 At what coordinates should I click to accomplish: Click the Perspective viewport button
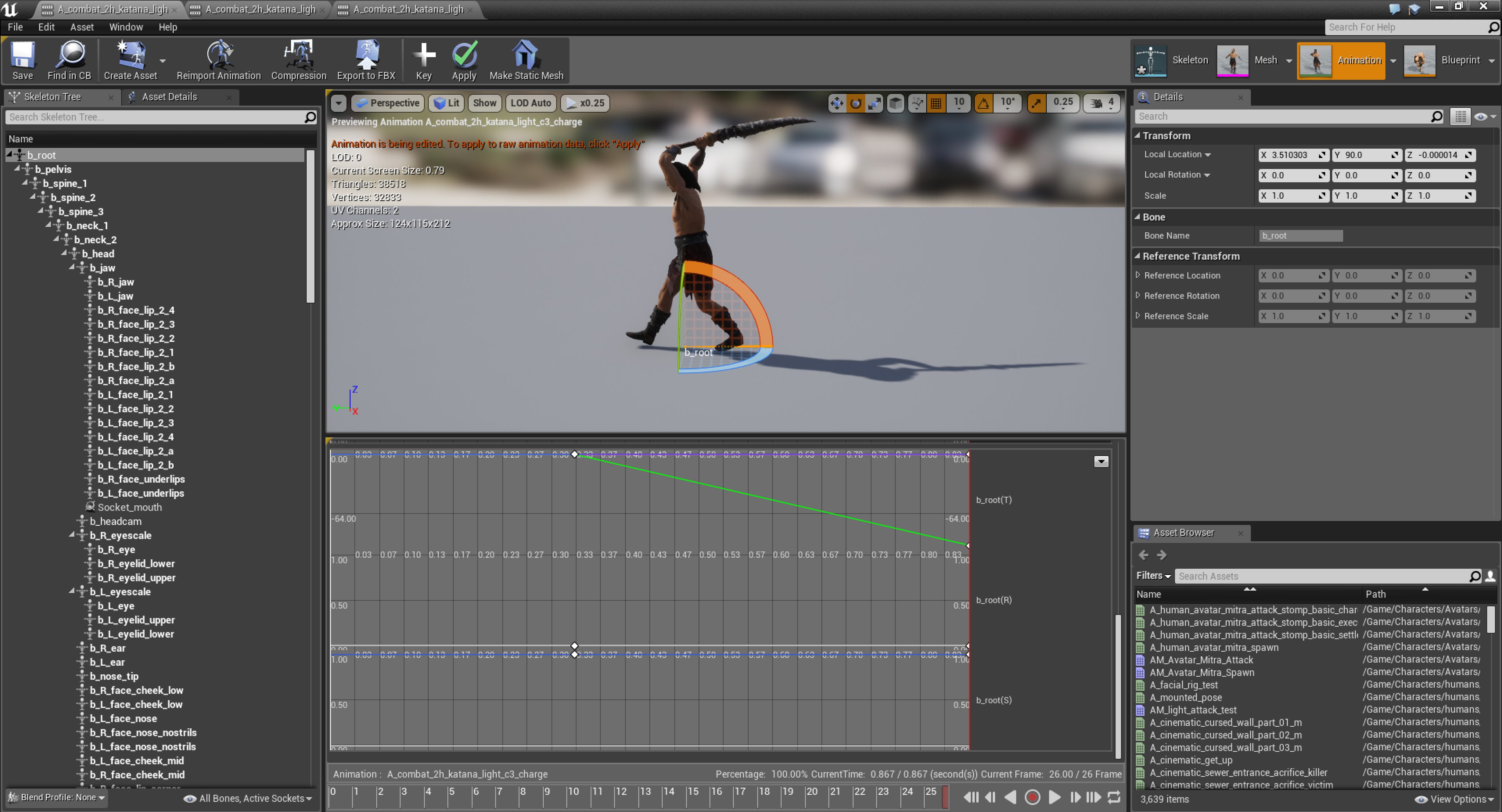click(x=388, y=103)
